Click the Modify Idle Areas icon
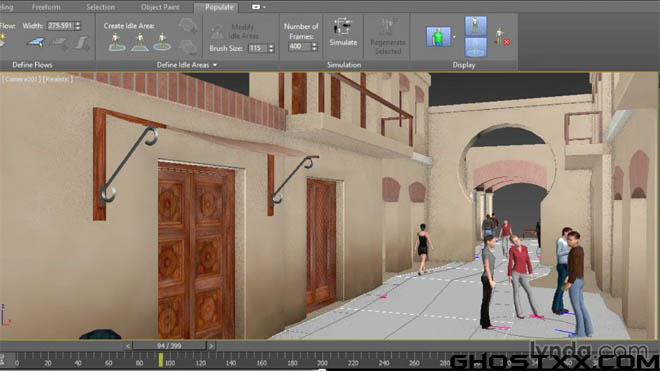Image resolution: width=660 pixels, height=371 pixels. point(217,32)
